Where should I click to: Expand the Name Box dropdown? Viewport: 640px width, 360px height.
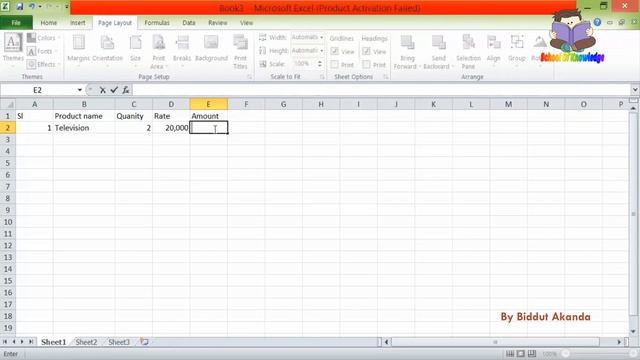pyautogui.click(x=80, y=90)
